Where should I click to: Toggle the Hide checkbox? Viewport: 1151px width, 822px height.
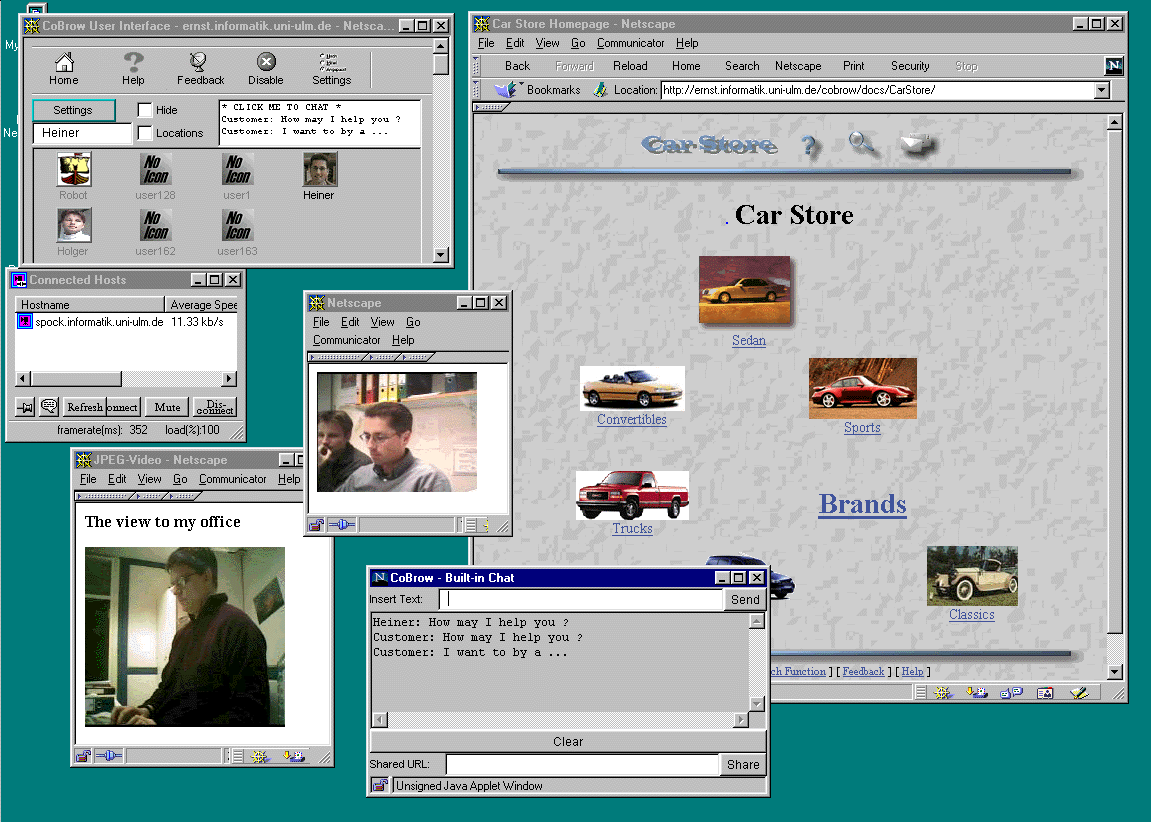point(145,110)
